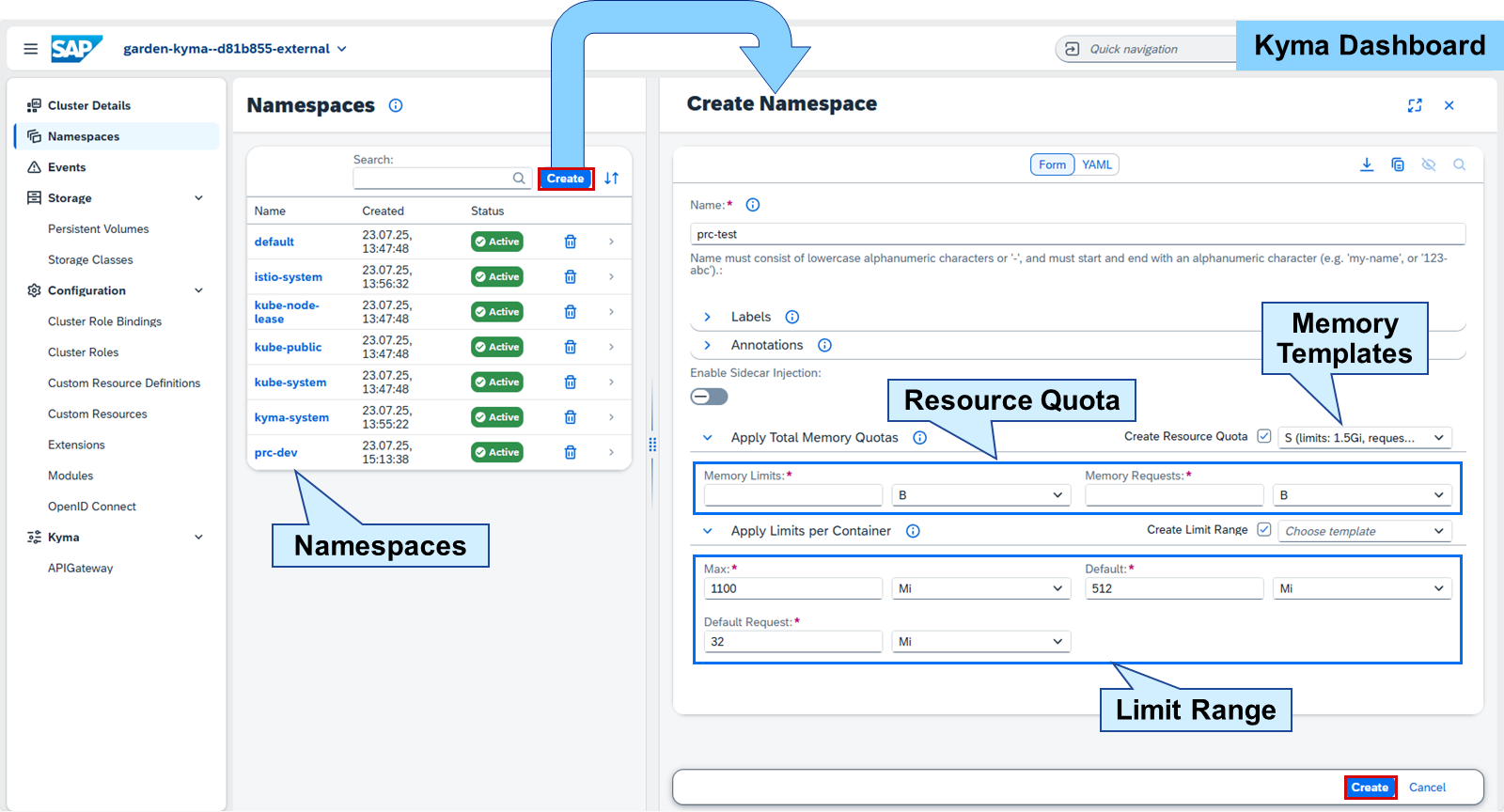
Task: Switch to the Form tab
Action: [1053, 164]
